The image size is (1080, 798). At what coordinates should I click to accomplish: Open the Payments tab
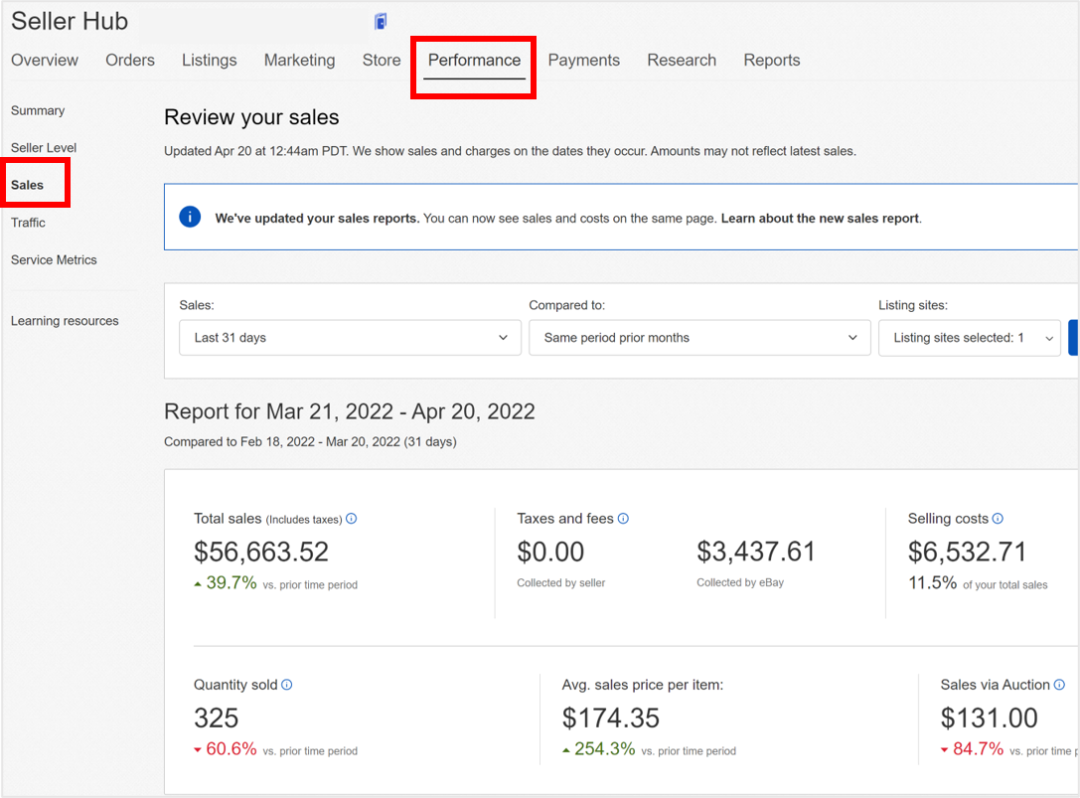(583, 61)
